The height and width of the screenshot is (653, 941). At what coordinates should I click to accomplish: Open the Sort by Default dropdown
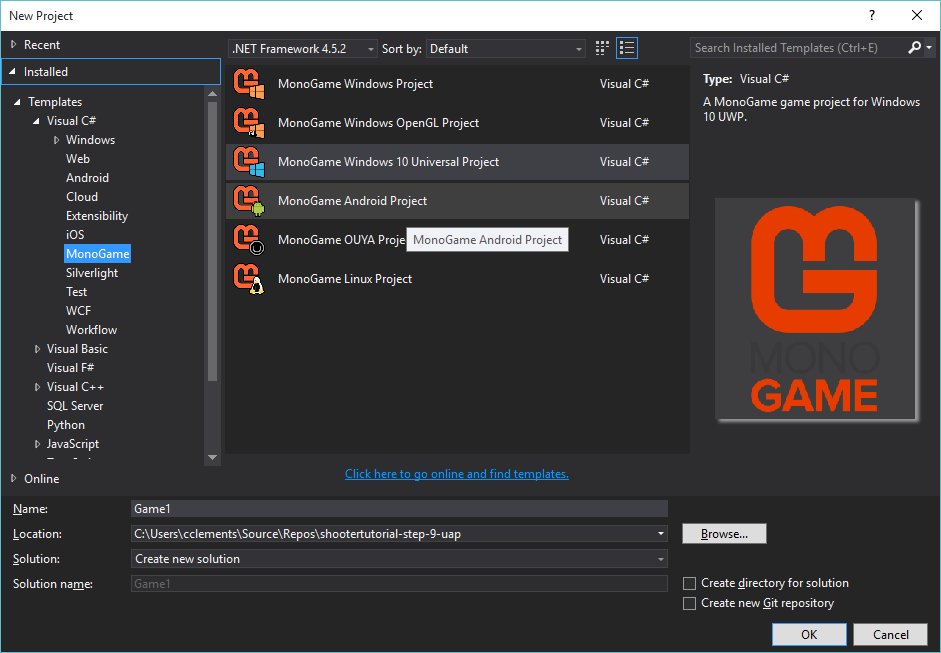[x=505, y=49]
